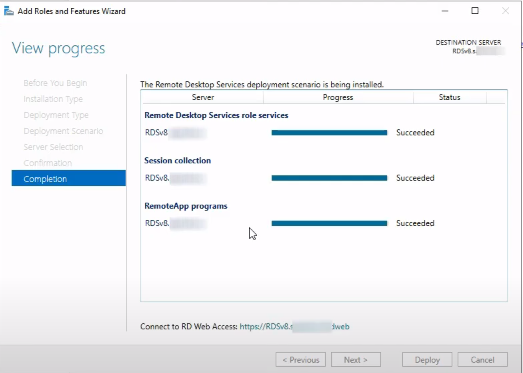Open the RD Web Access https link
This screenshot has width=523, height=373.
[295, 326]
